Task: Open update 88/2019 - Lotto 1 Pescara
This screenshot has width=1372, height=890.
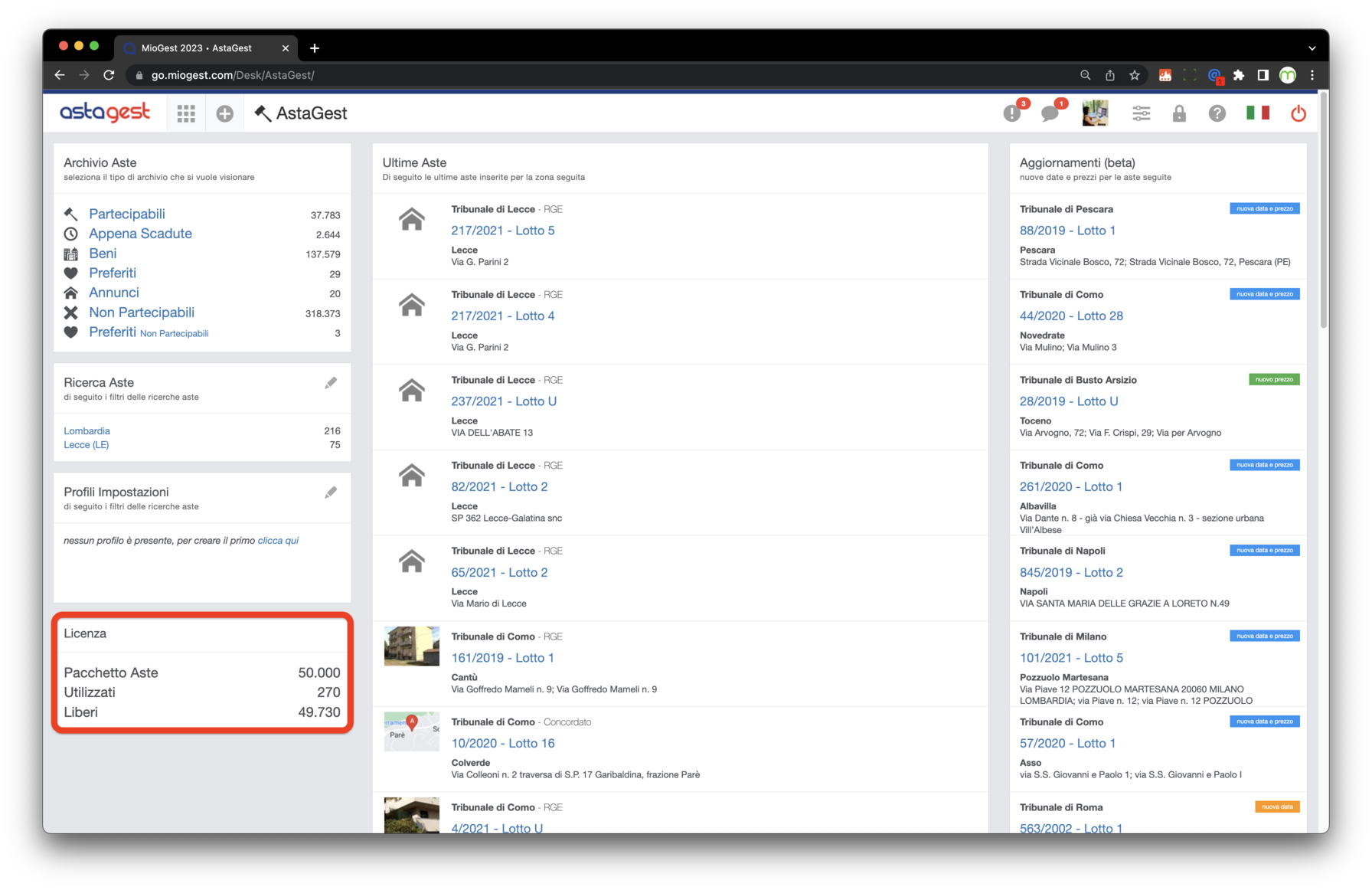Action: tap(1067, 231)
